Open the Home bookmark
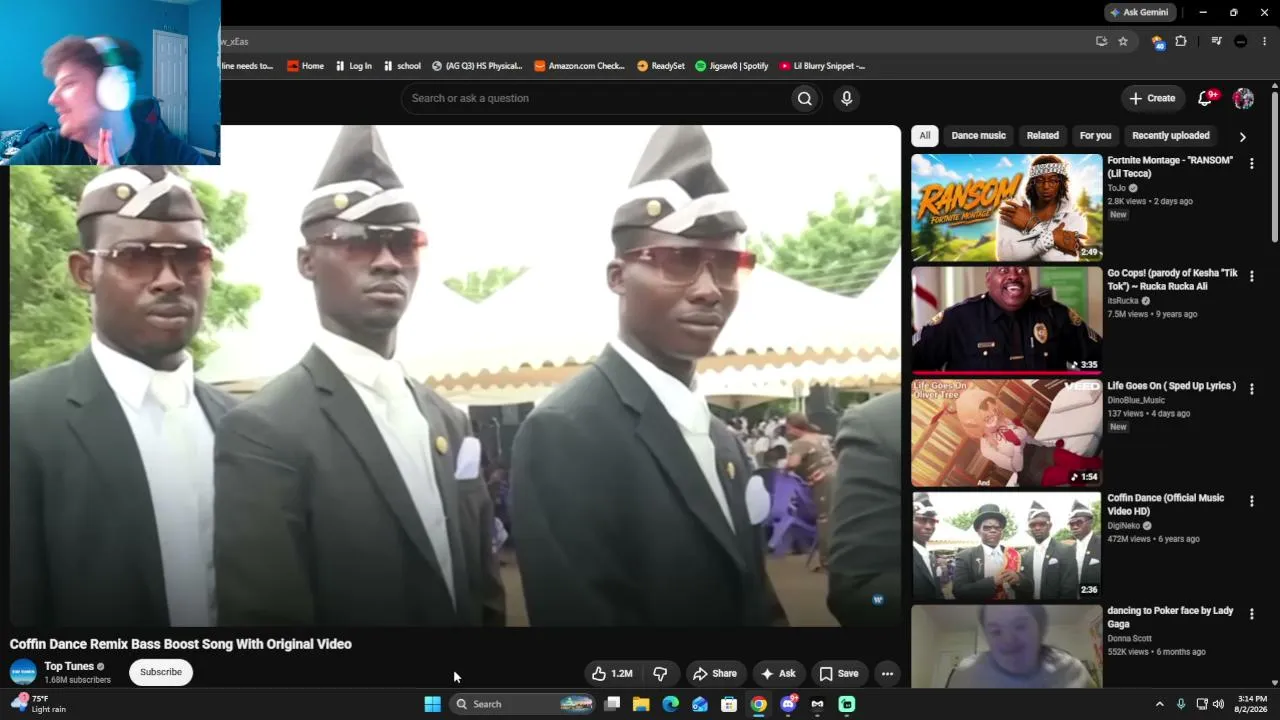This screenshot has width=1280, height=720. coord(305,66)
